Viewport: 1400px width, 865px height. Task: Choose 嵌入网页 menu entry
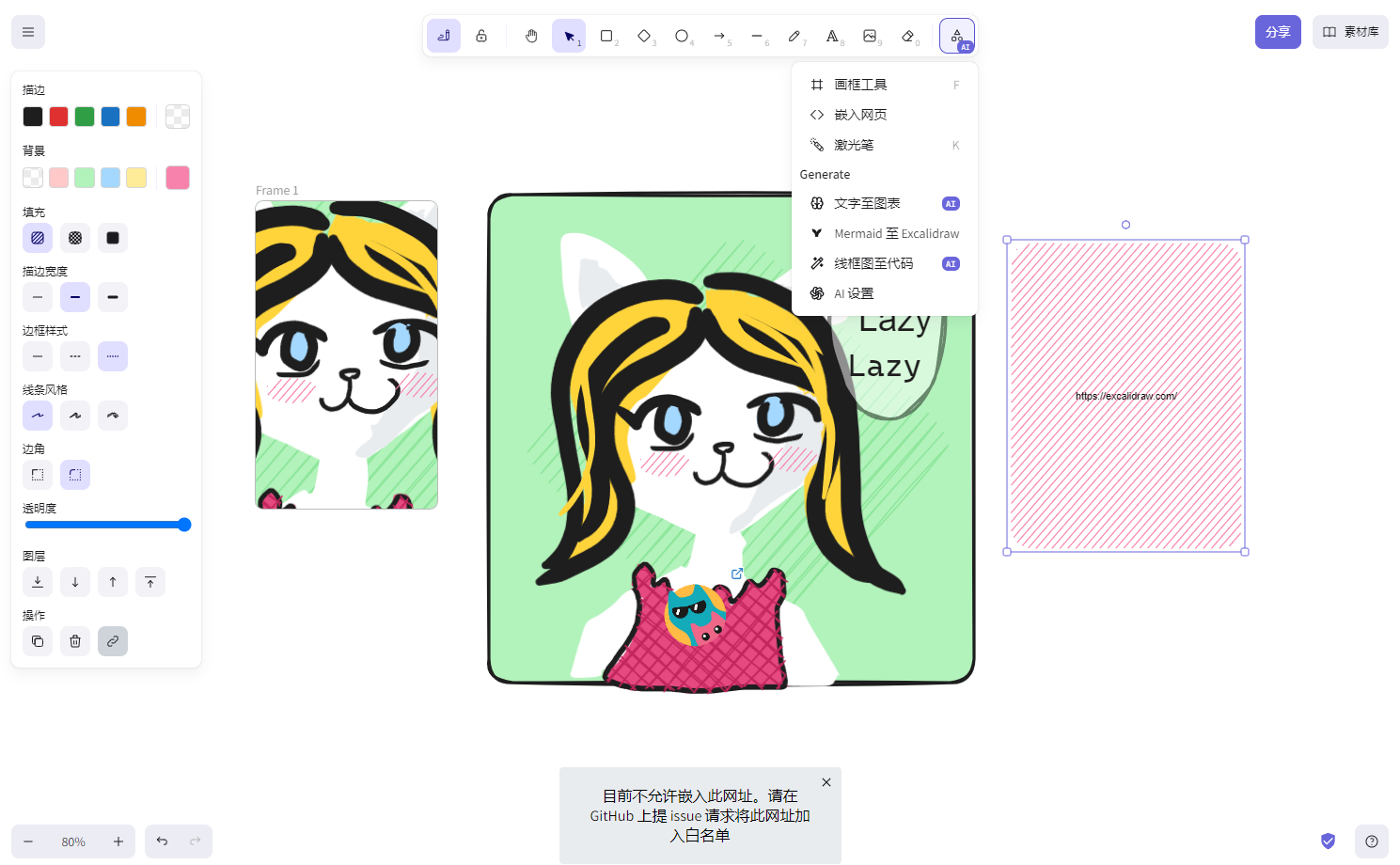pyautogui.click(x=885, y=115)
